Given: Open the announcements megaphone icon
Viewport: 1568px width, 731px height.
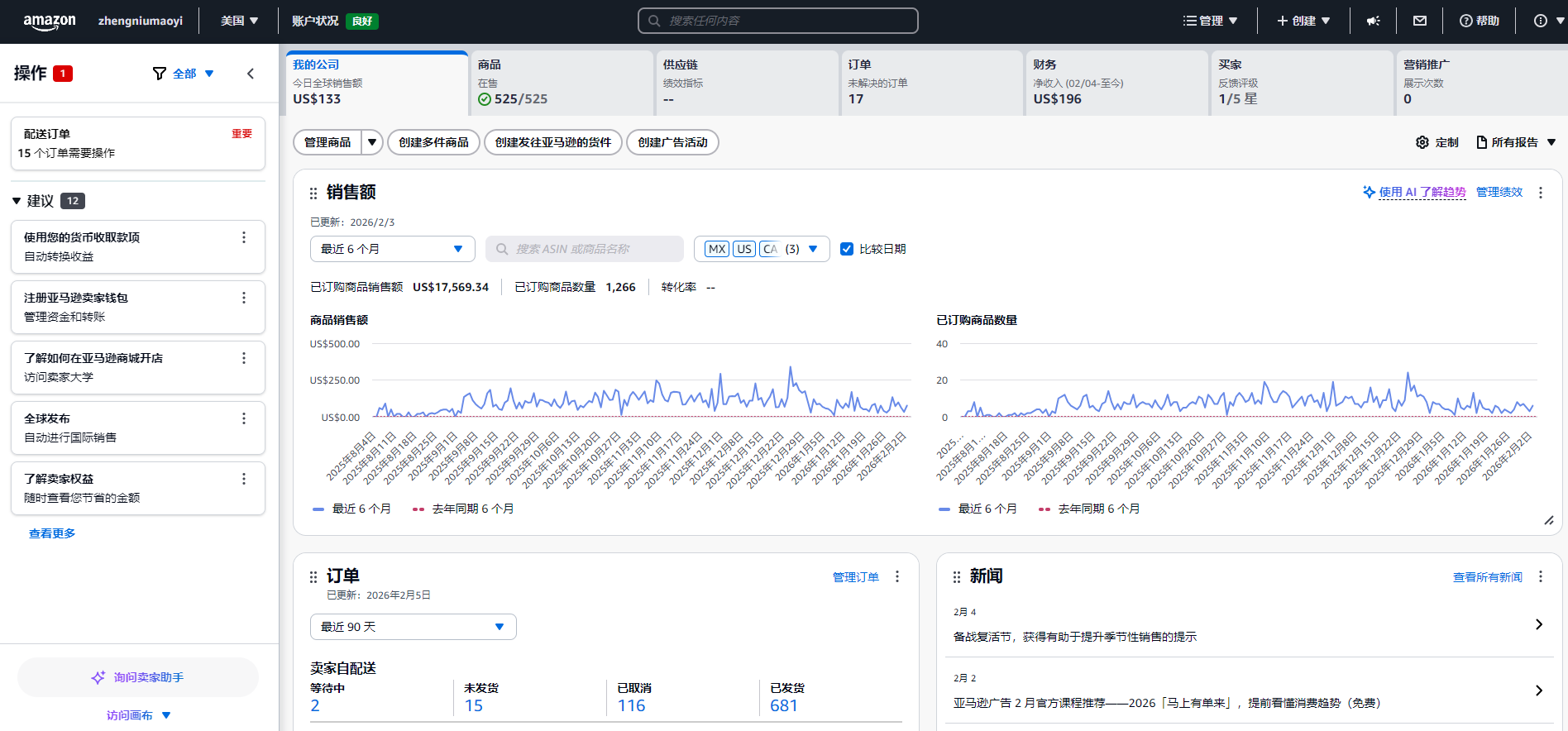Looking at the screenshot, I should (x=1373, y=21).
